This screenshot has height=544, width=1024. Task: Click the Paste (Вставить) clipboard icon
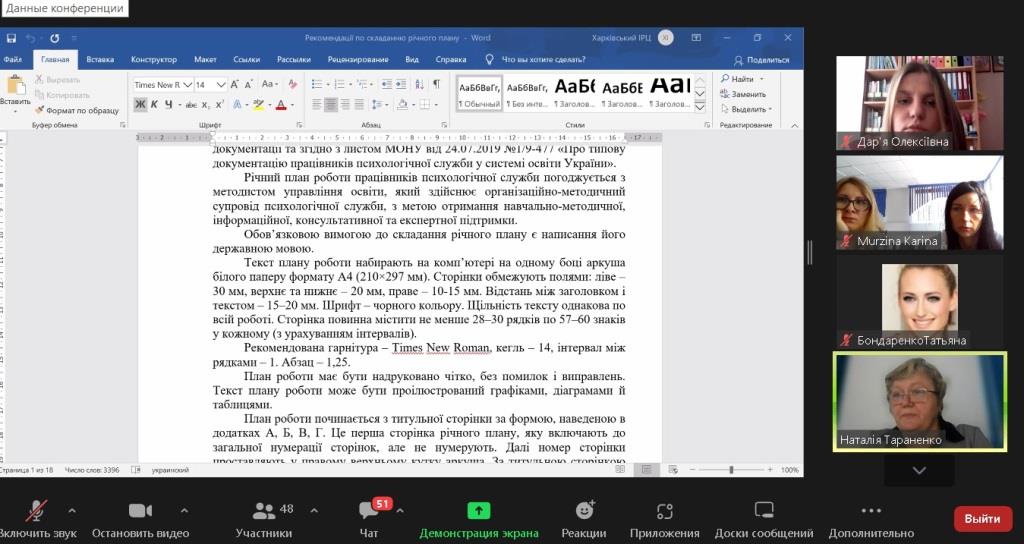(x=15, y=86)
